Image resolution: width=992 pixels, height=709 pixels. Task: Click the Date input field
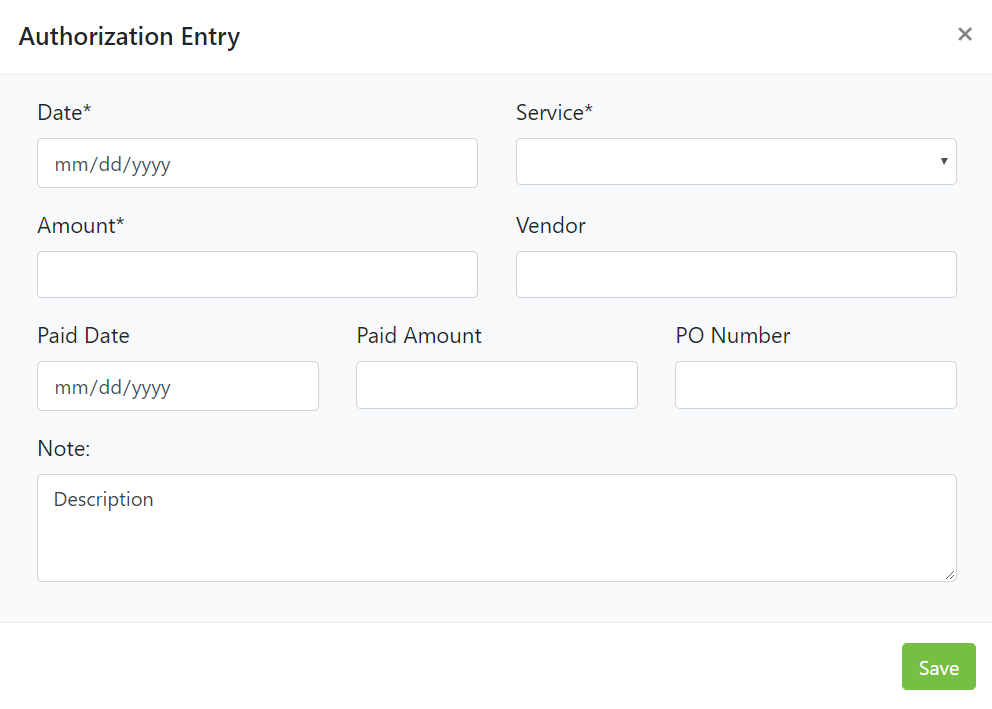[x=257, y=163]
